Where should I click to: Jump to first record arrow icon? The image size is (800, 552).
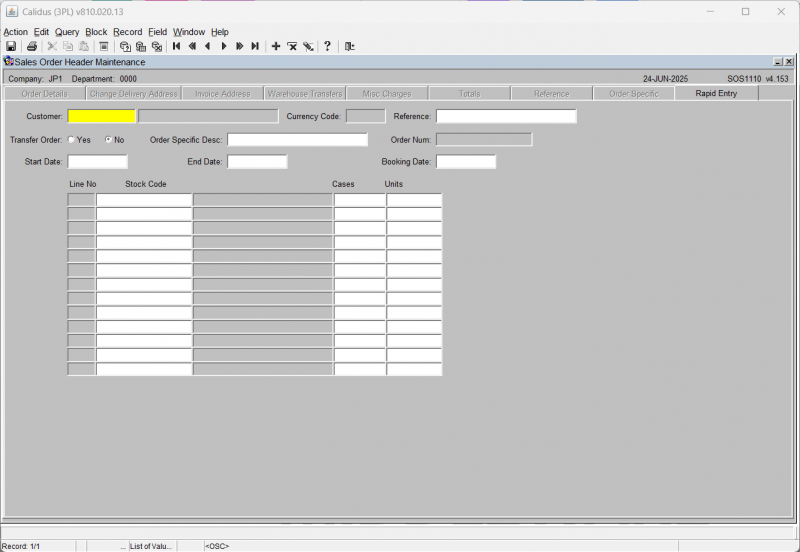coord(177,46)
